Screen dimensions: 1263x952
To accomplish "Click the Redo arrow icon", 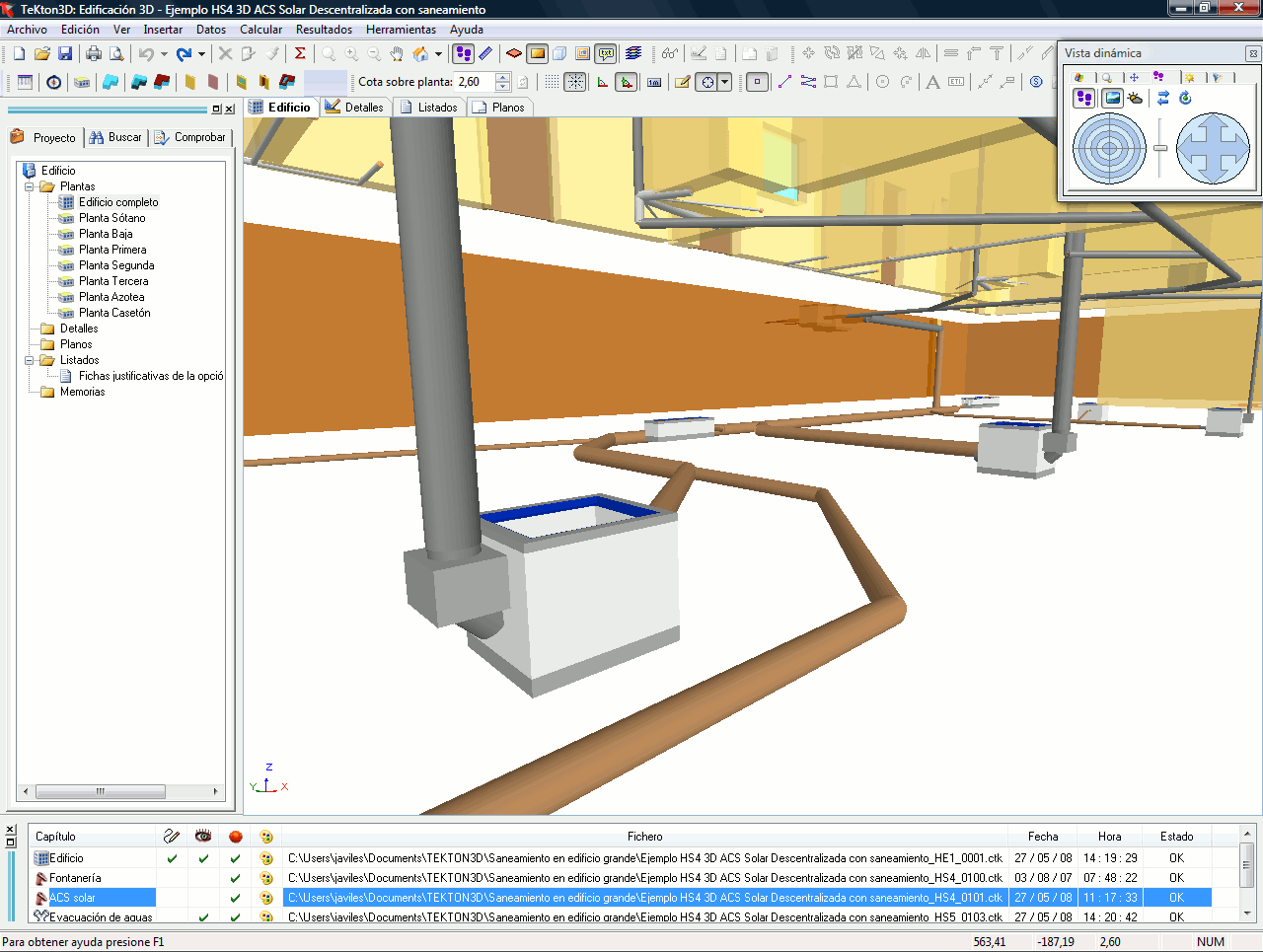I will 184,54.
